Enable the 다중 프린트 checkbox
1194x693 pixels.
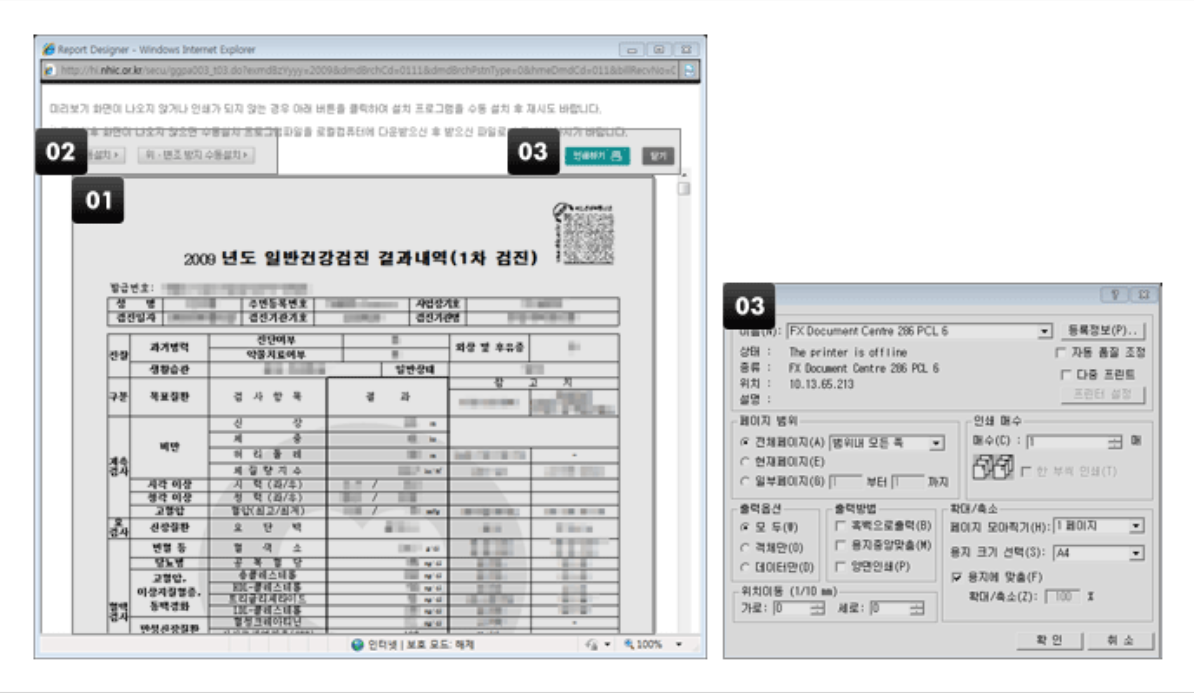click(1066, 375)
